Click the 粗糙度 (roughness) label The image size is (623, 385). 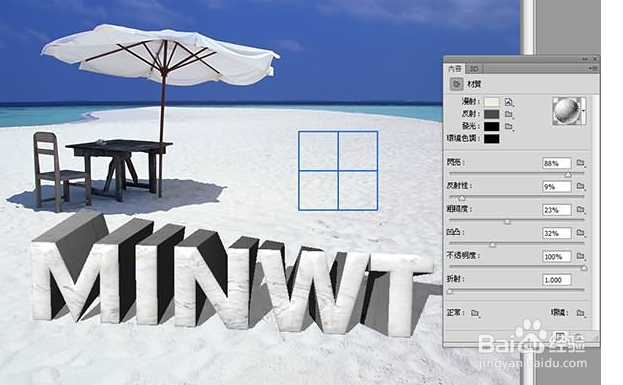pos(459,209)
